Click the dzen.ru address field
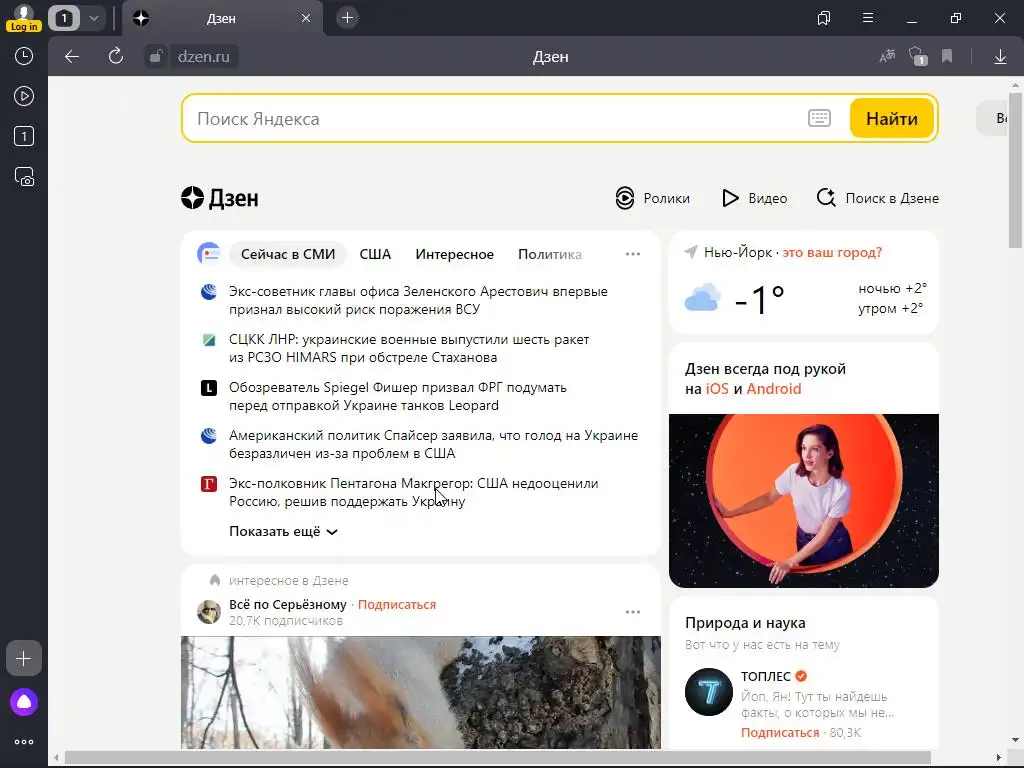The image size is (1024, 768). (204, 57)
